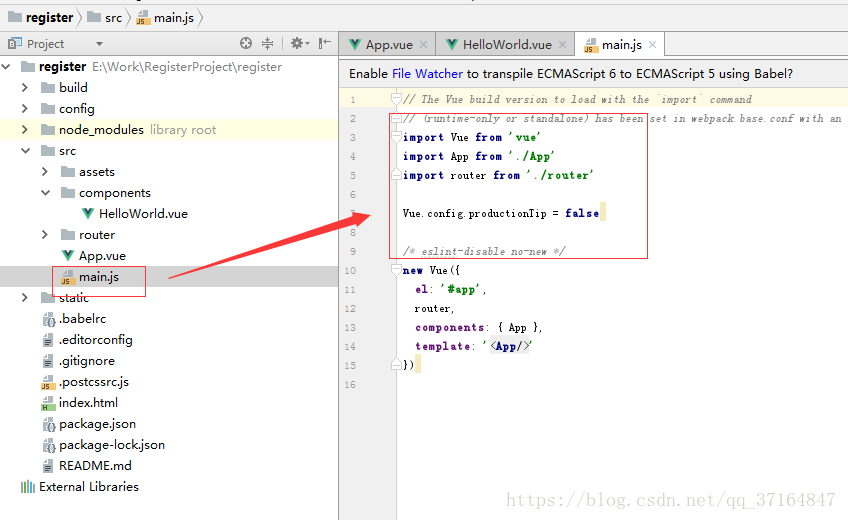This screenshot has height=520, width=848.
Task: Collapse the components folder
Action: [45, 193]
